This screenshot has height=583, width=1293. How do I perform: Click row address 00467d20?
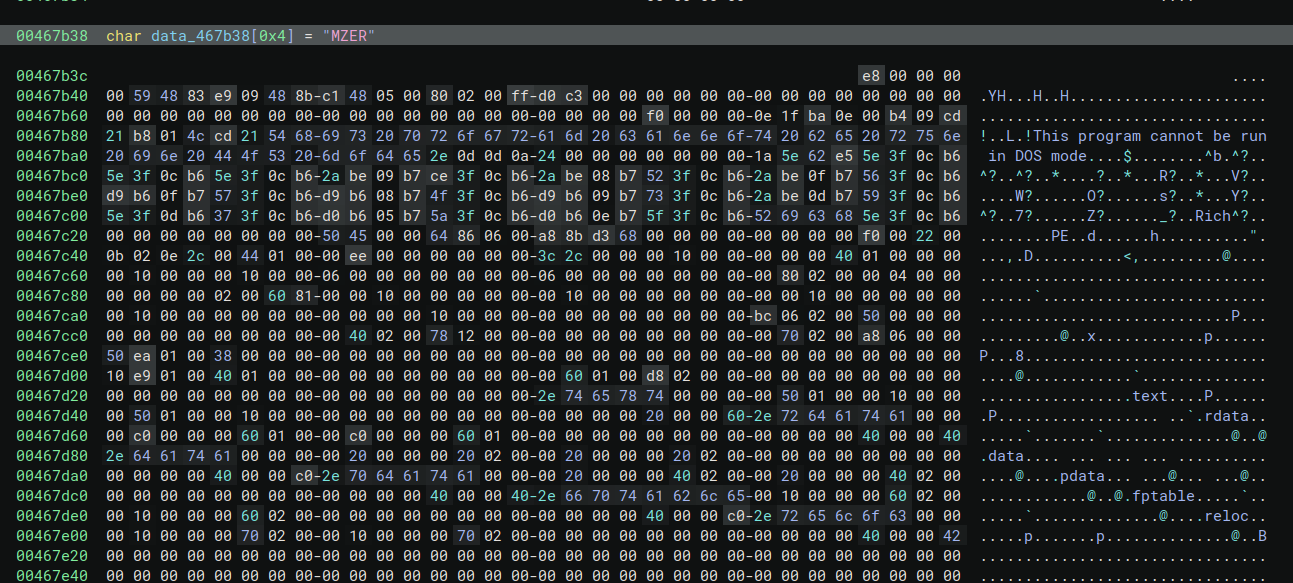tap(52, 396)
